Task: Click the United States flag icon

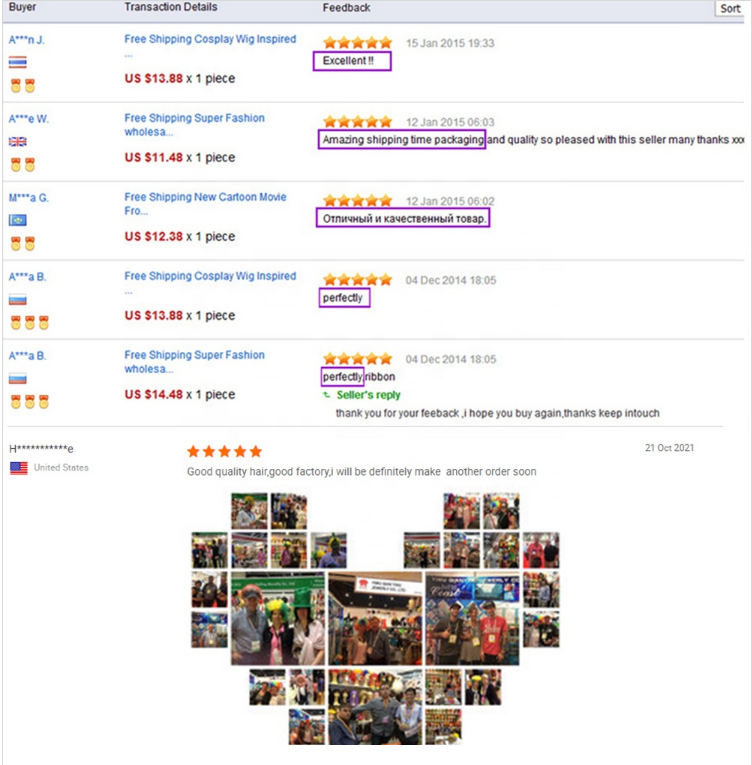Action: click(19, 468)
